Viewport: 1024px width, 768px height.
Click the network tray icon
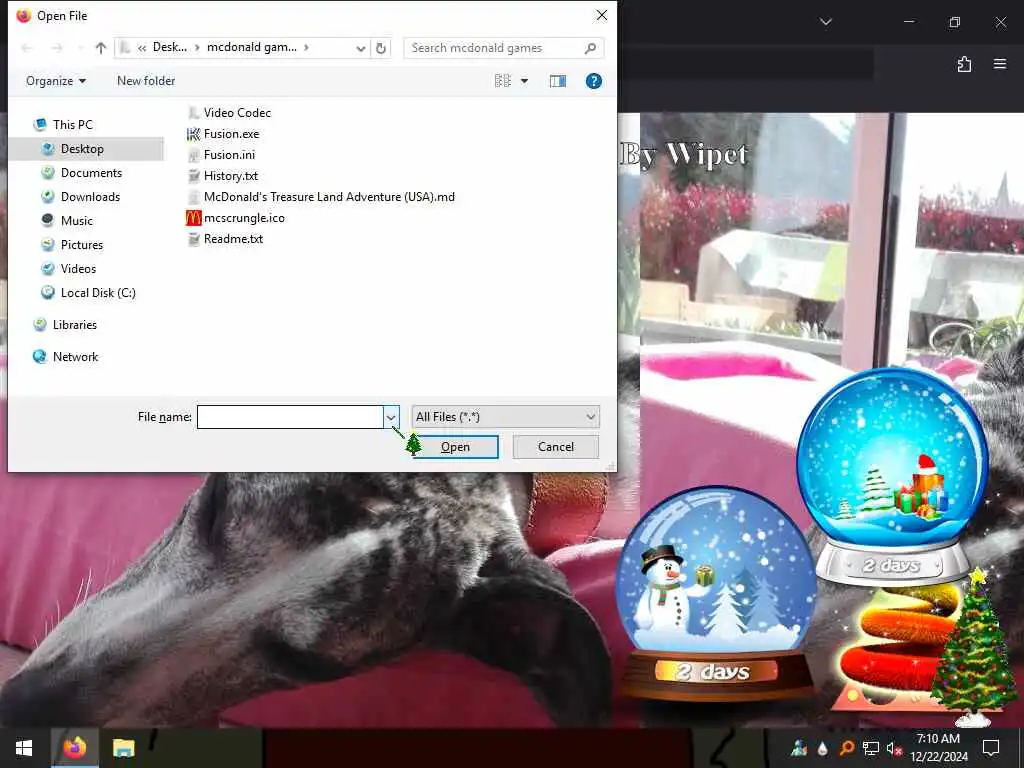coord(870,748)
